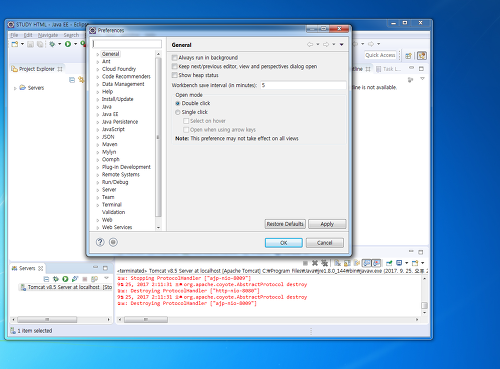Click the Save All icon in Eclipse toolbar
500x369 pixels.
click(40, 44)
